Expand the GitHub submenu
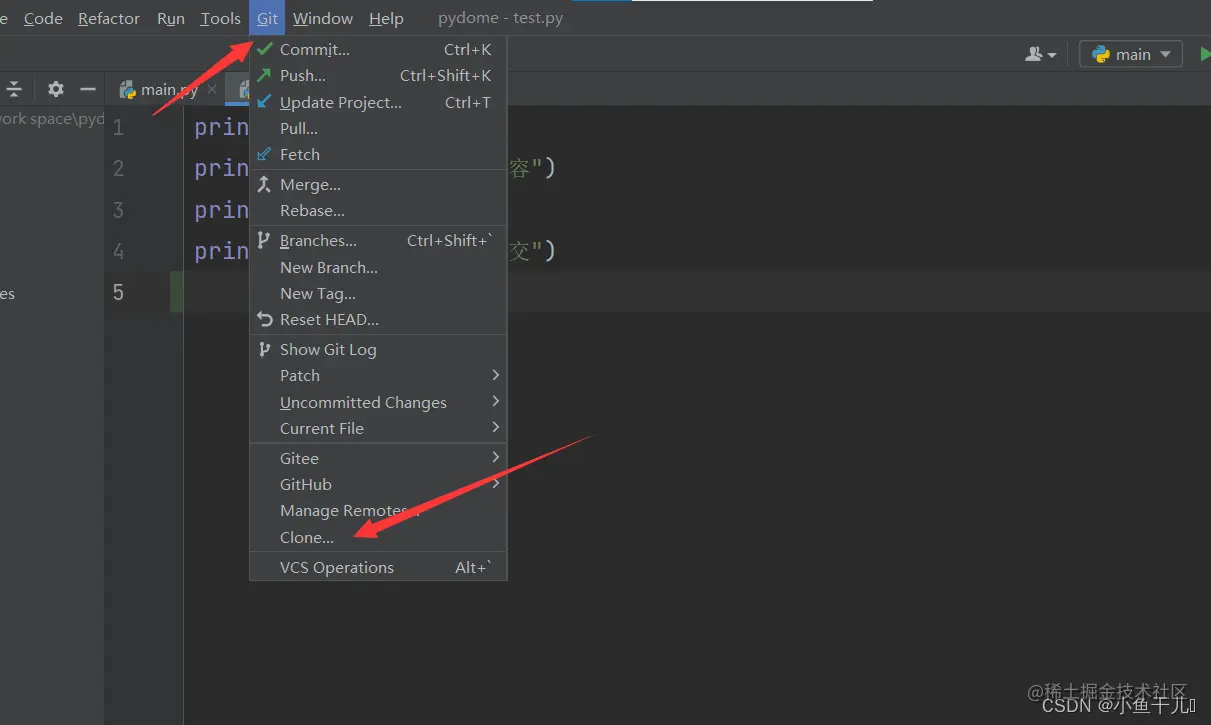Viewport: 1211px width, 725px height. pyautogui.click(x=378, y=484)
